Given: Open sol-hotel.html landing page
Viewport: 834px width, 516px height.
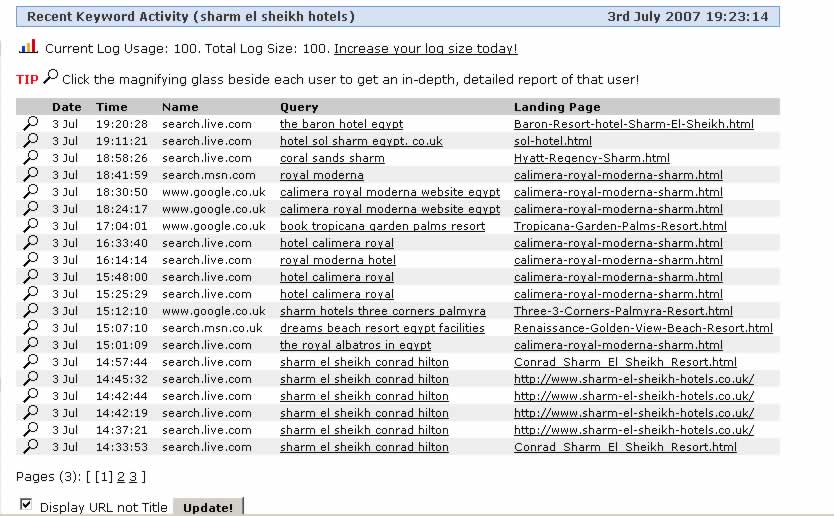Looking at the screenshot, I should pyautogui.click(x=553, y=141).
